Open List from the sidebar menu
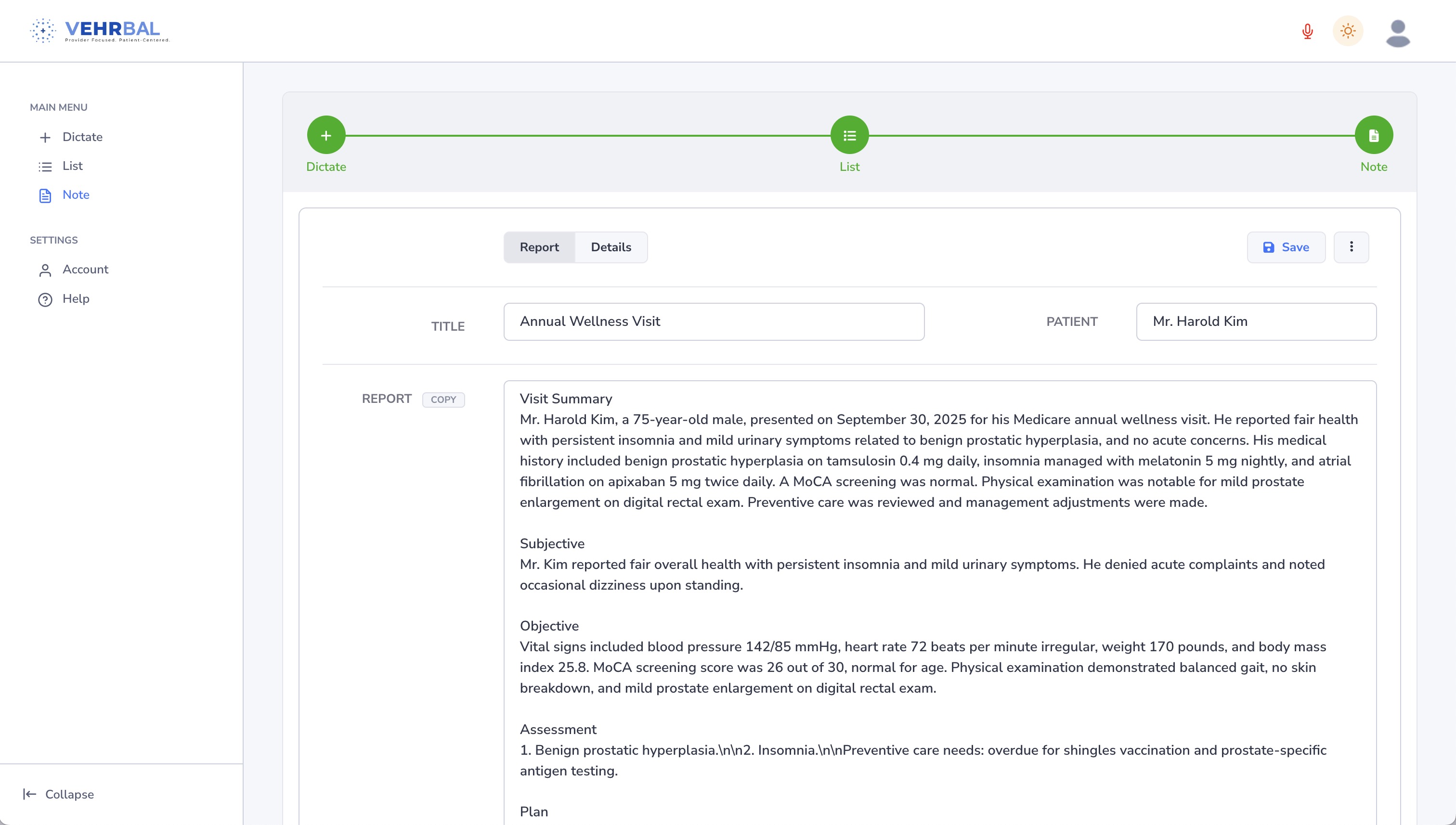 tap(72, 166)
